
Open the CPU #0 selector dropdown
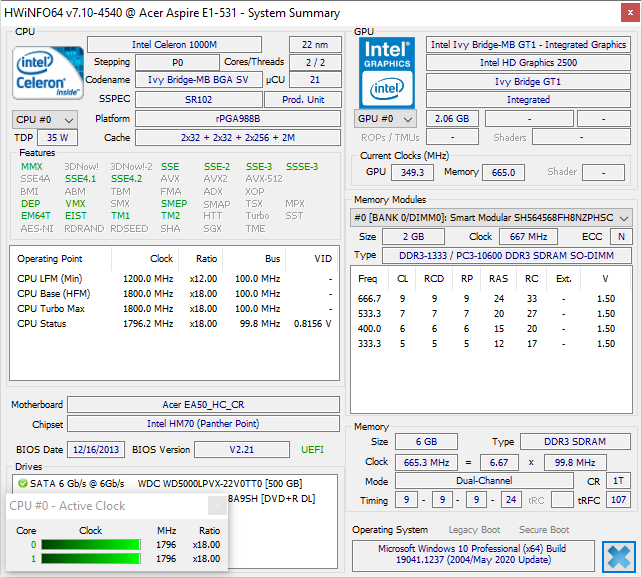[x=45, y=120]
